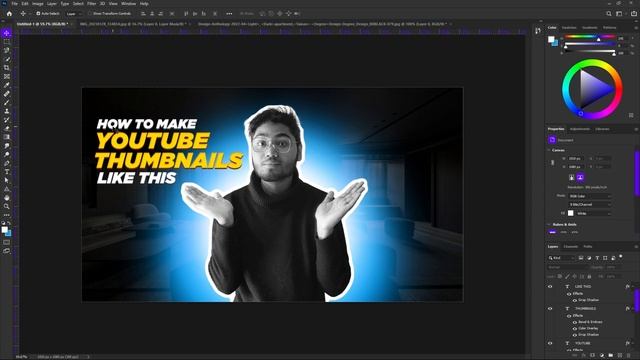Select the Move tool in the toolbar
The width and height of the screenshot is (640, 360).
(7, 33)
